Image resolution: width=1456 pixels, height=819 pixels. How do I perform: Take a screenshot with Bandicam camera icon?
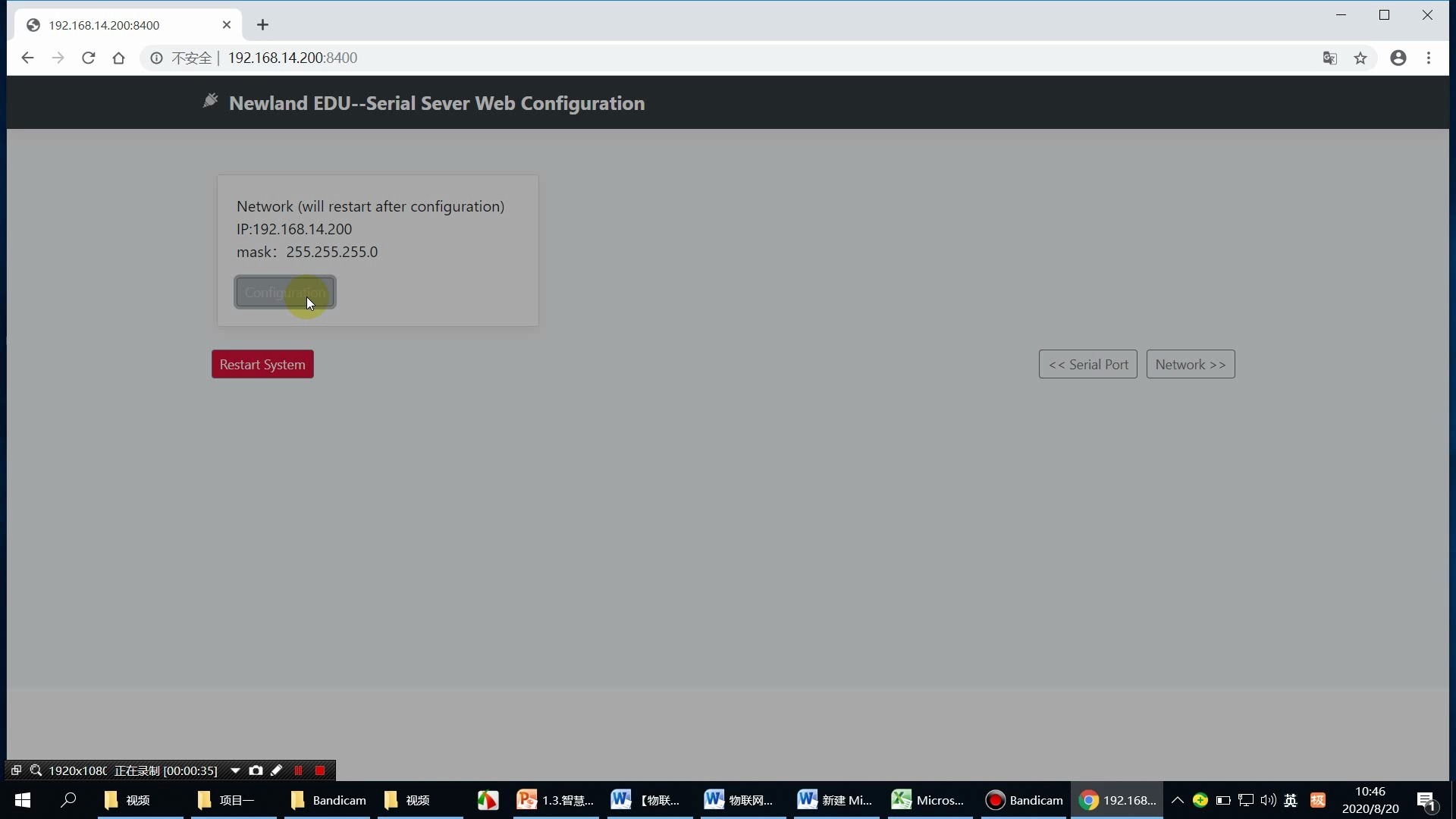point(256,770)
